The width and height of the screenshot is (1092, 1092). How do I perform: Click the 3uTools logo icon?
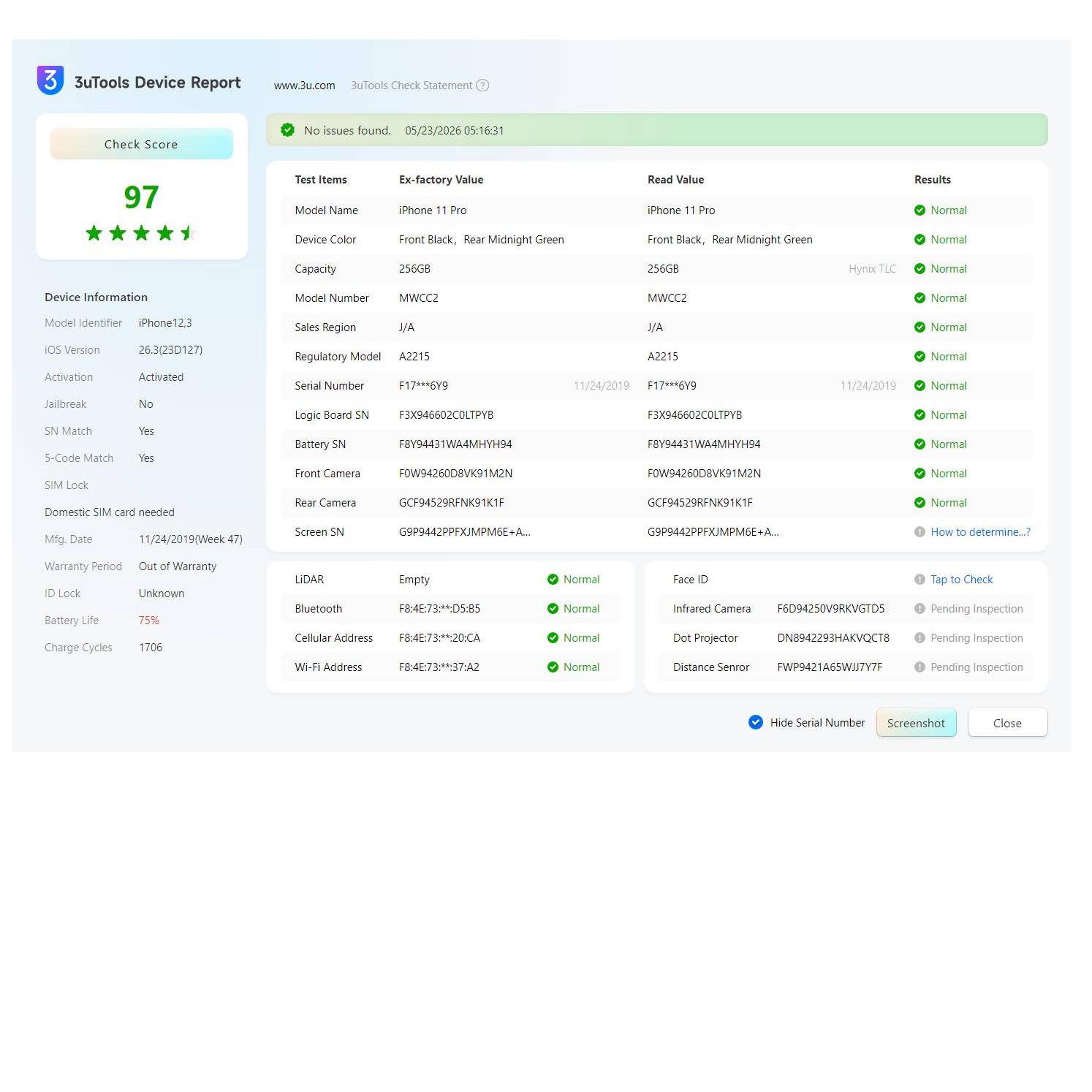click(x=50, y=80)
